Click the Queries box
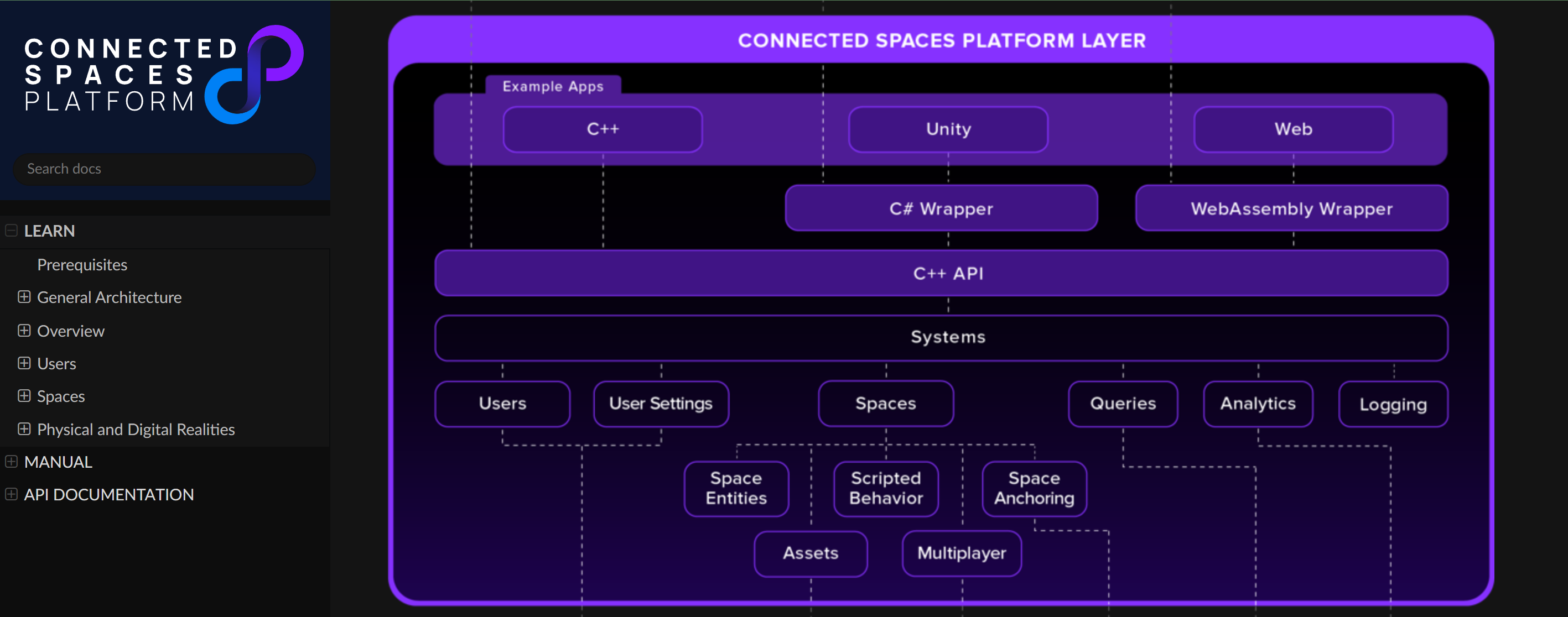The image size is (1568, 617). [1123, 404]
